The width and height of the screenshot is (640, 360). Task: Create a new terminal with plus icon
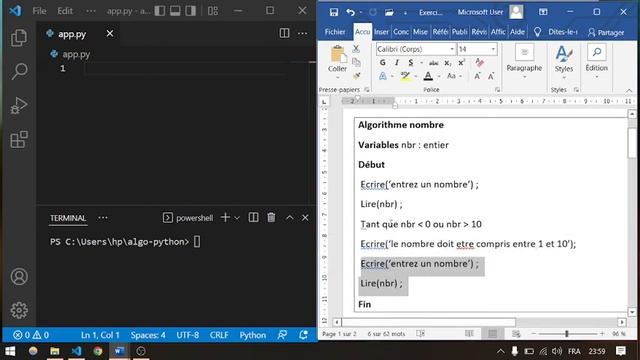[x=225, y=218]
